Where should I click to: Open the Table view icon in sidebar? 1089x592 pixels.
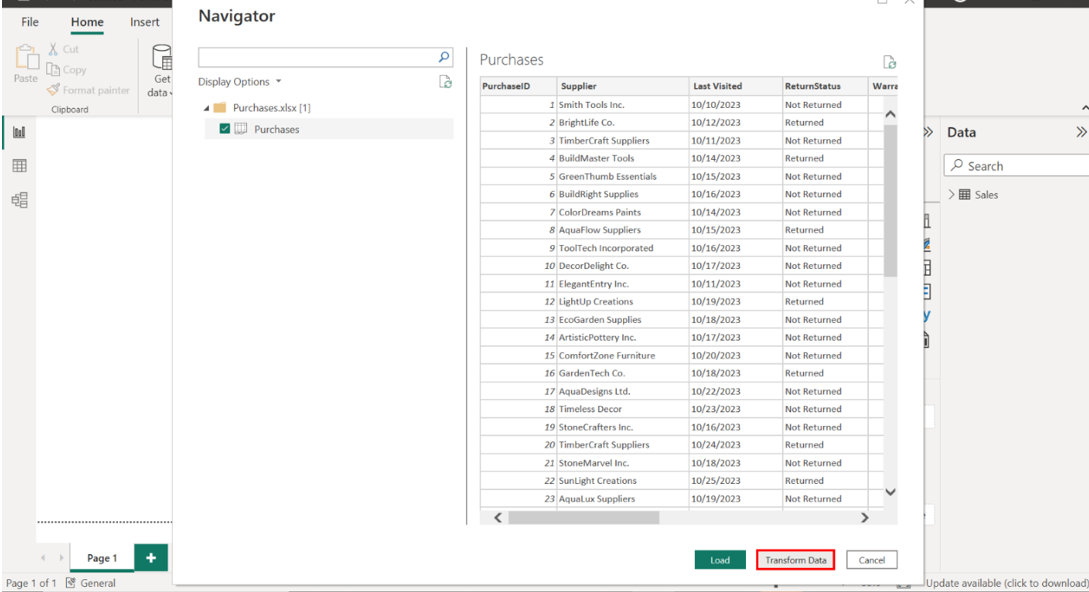point(19,166)
